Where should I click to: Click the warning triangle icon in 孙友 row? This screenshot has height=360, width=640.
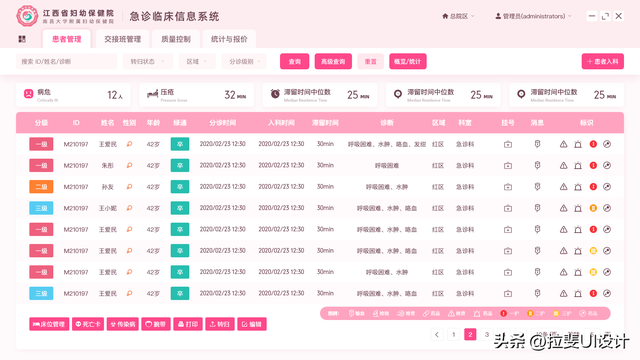tap(563, 187)
